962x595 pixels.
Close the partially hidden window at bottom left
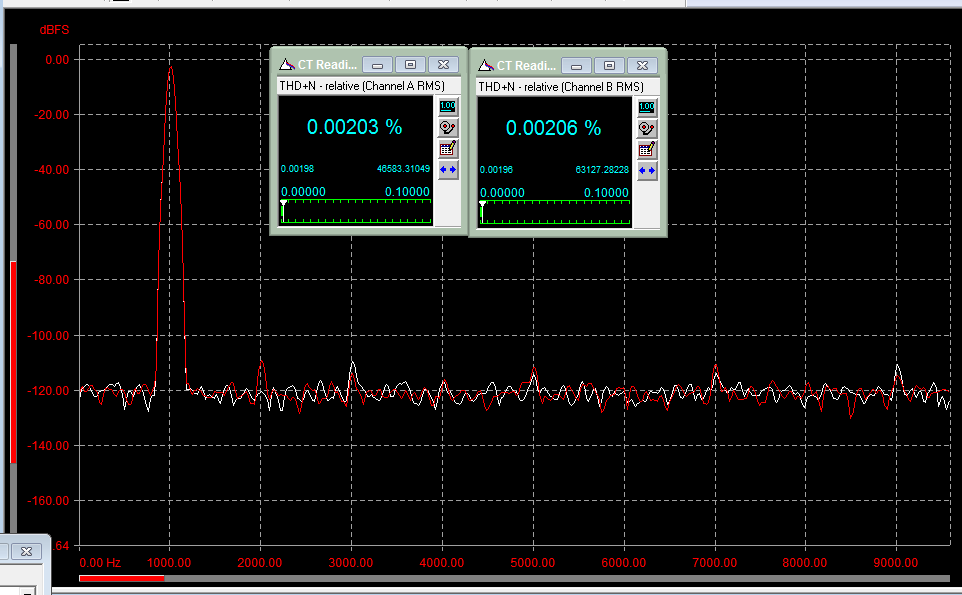(x=26, y=551)
